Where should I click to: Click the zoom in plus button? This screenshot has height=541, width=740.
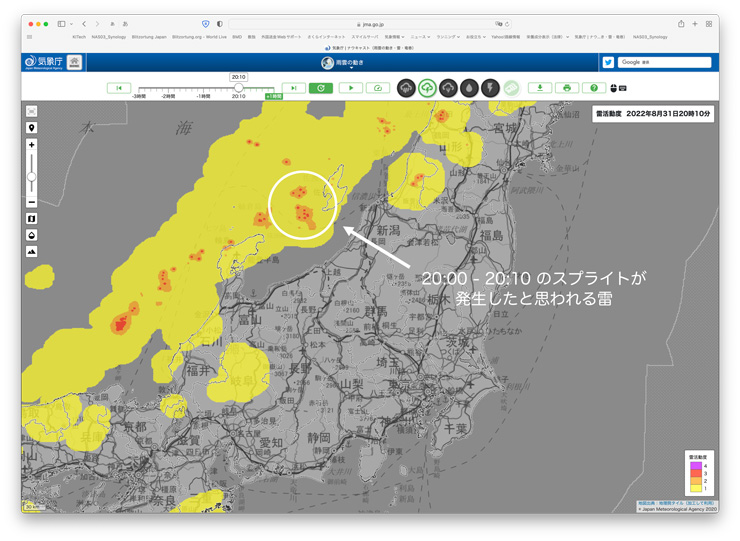pyautogui.click(x=32, y=146)
